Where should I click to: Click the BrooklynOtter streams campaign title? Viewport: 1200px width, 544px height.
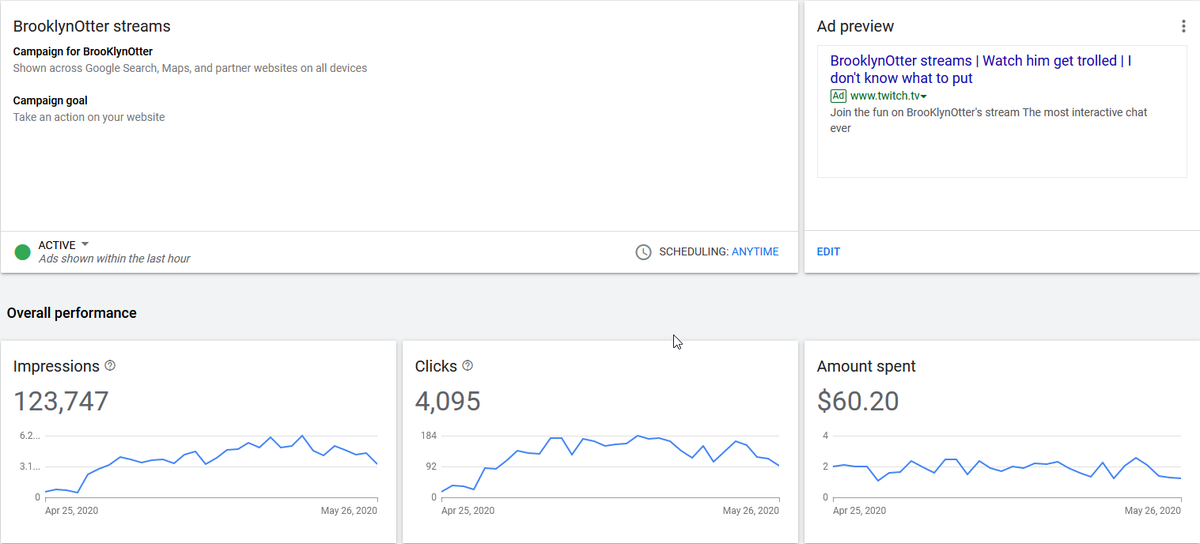point(92,27)
